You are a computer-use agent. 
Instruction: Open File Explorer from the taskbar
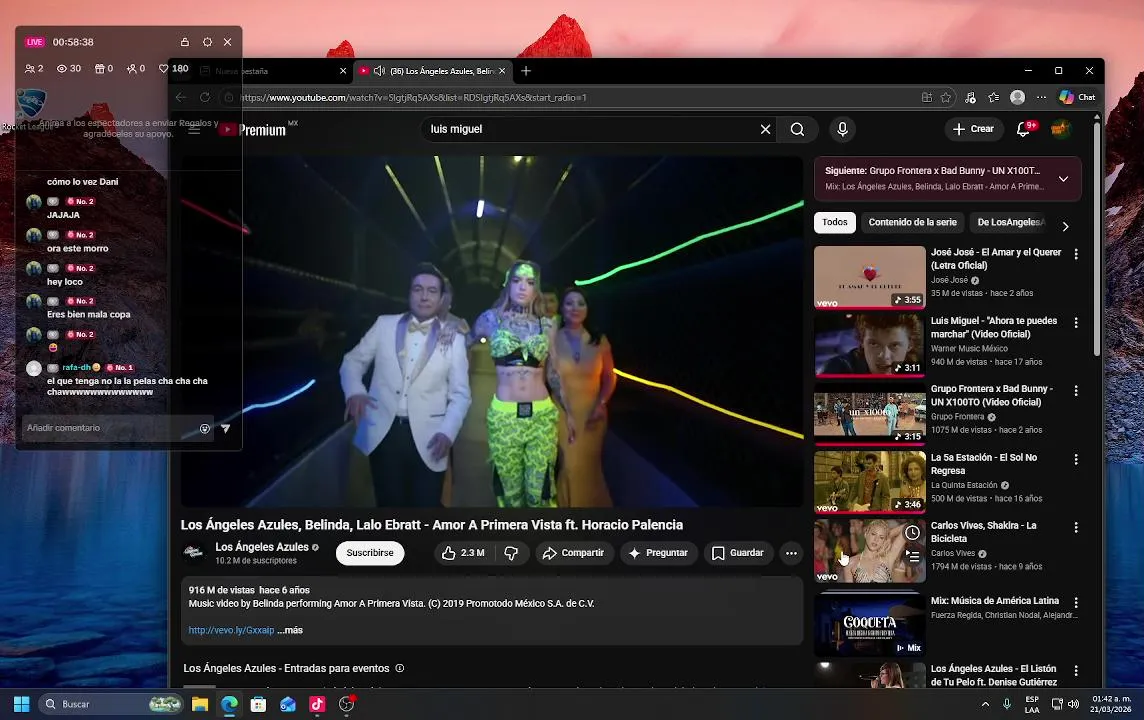pyautogui.click(x=200, y=704)
